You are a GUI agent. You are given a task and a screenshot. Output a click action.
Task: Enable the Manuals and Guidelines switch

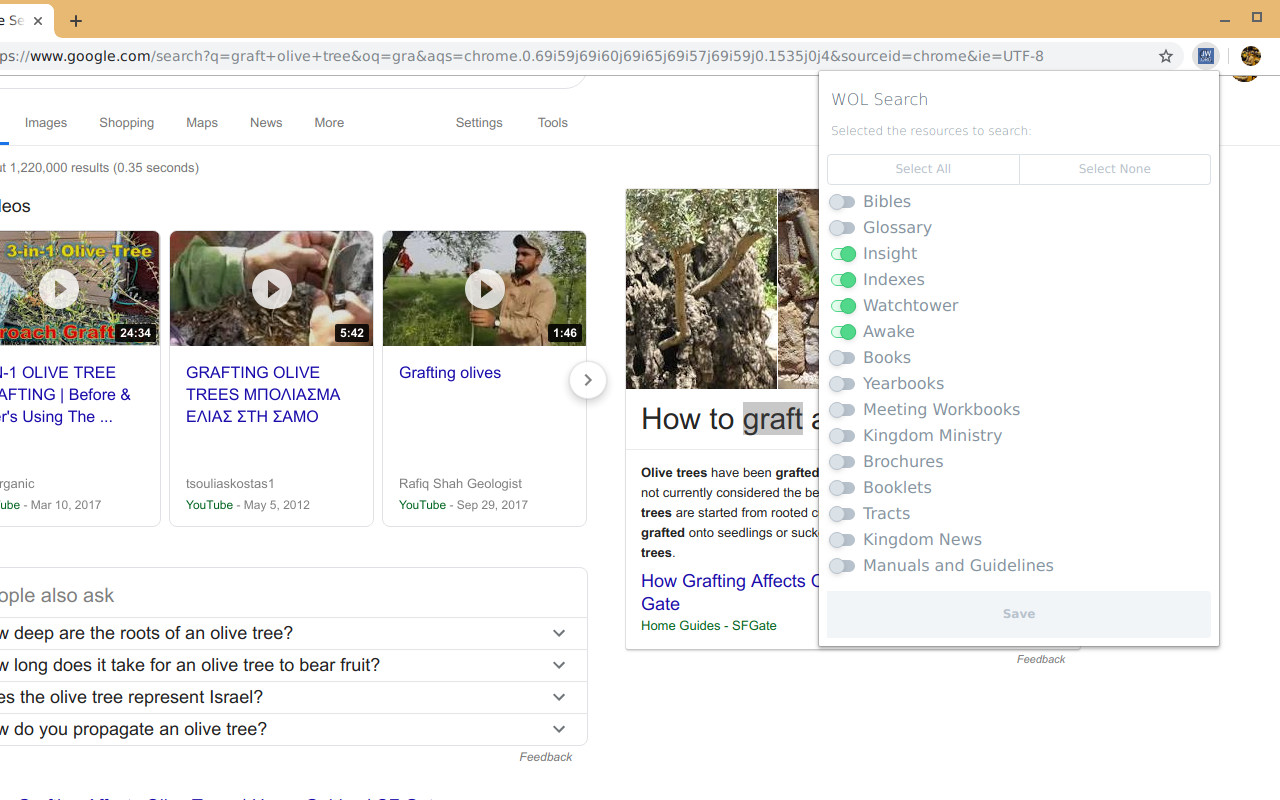842,566
